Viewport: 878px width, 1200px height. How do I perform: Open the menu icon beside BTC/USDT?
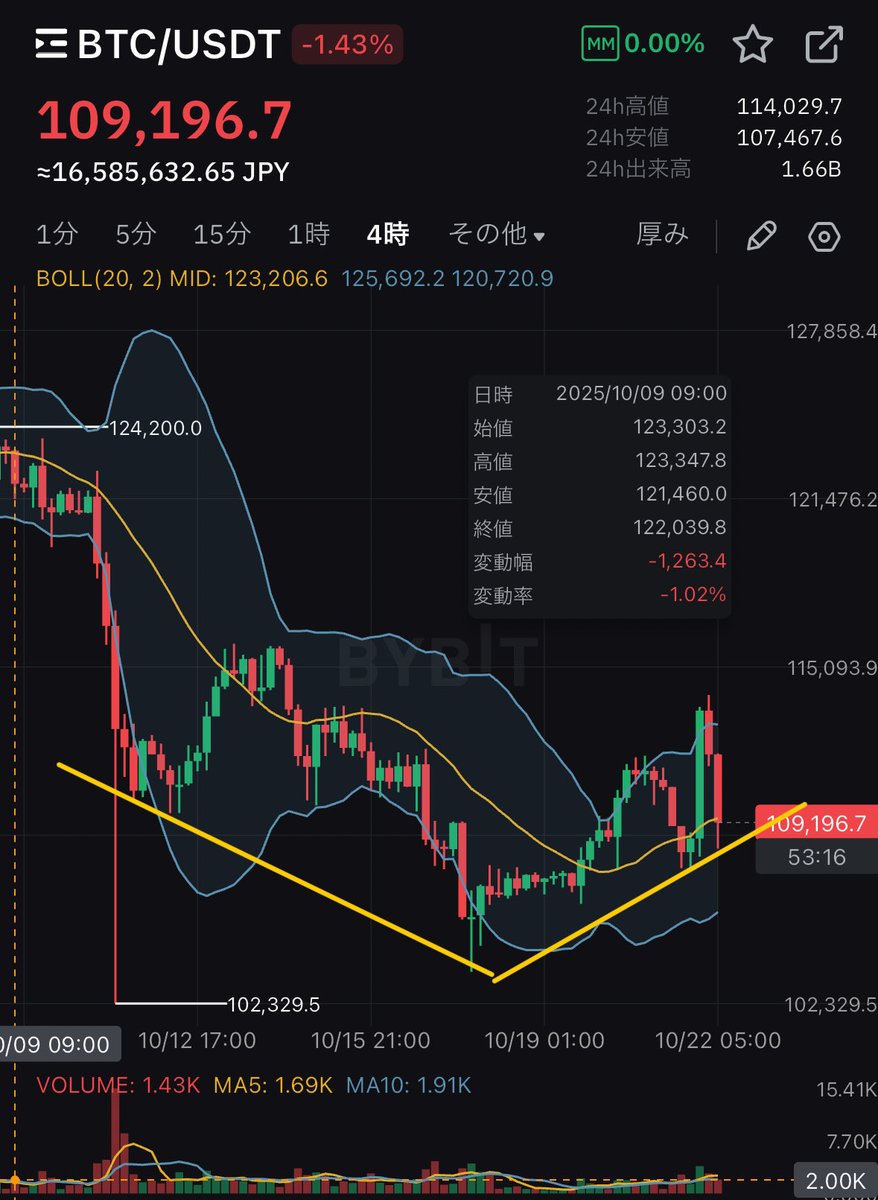[52, 45]
